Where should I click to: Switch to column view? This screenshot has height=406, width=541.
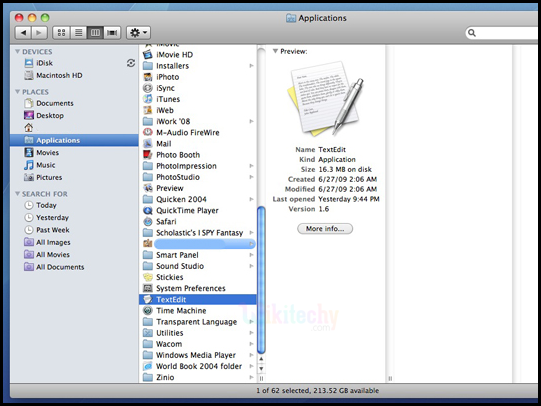[95, 33]
